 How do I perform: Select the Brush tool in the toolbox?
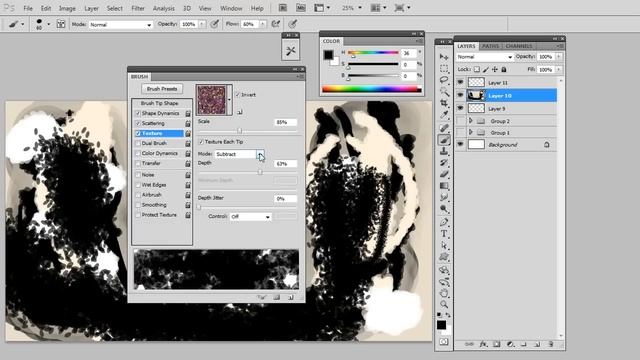444,140
